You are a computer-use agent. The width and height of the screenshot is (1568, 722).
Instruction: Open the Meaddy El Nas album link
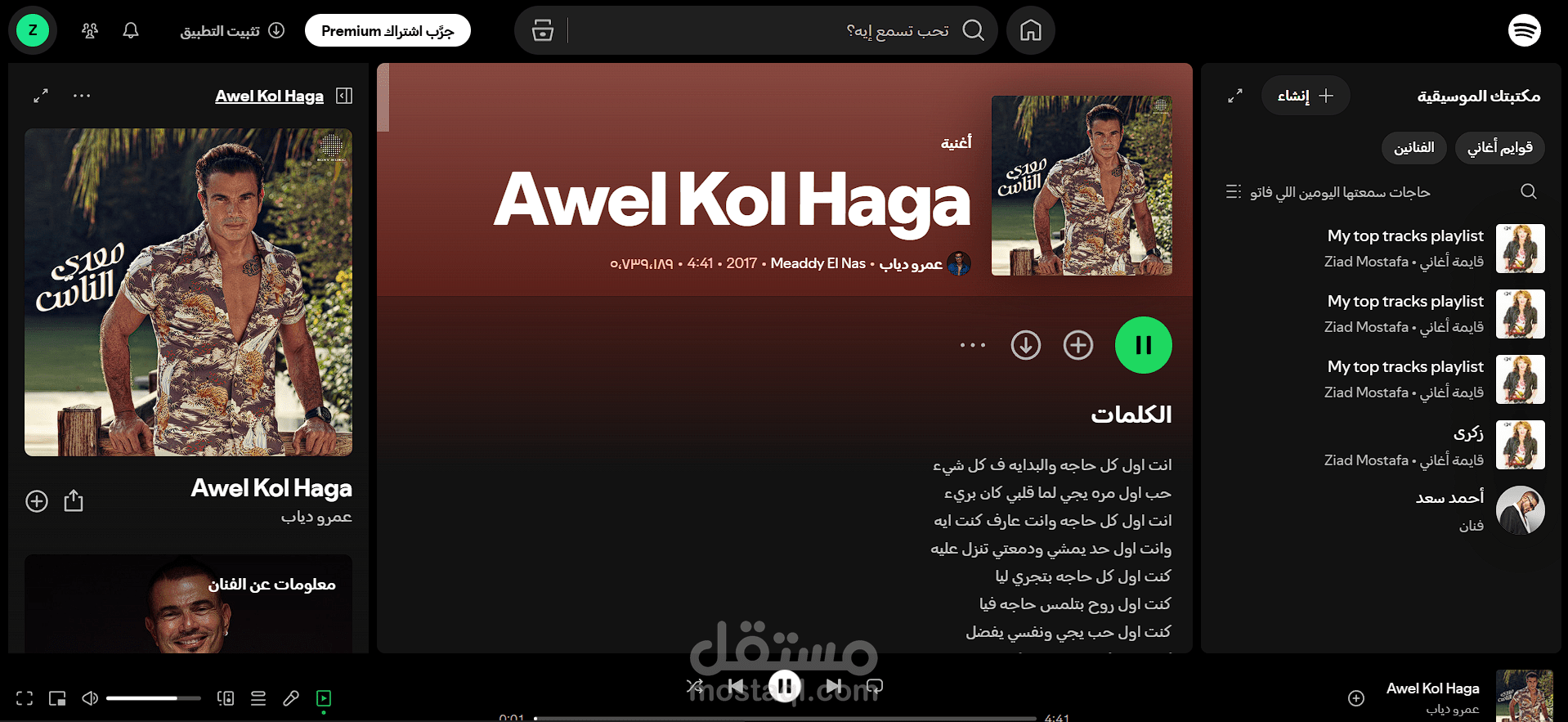coord(818,263)
